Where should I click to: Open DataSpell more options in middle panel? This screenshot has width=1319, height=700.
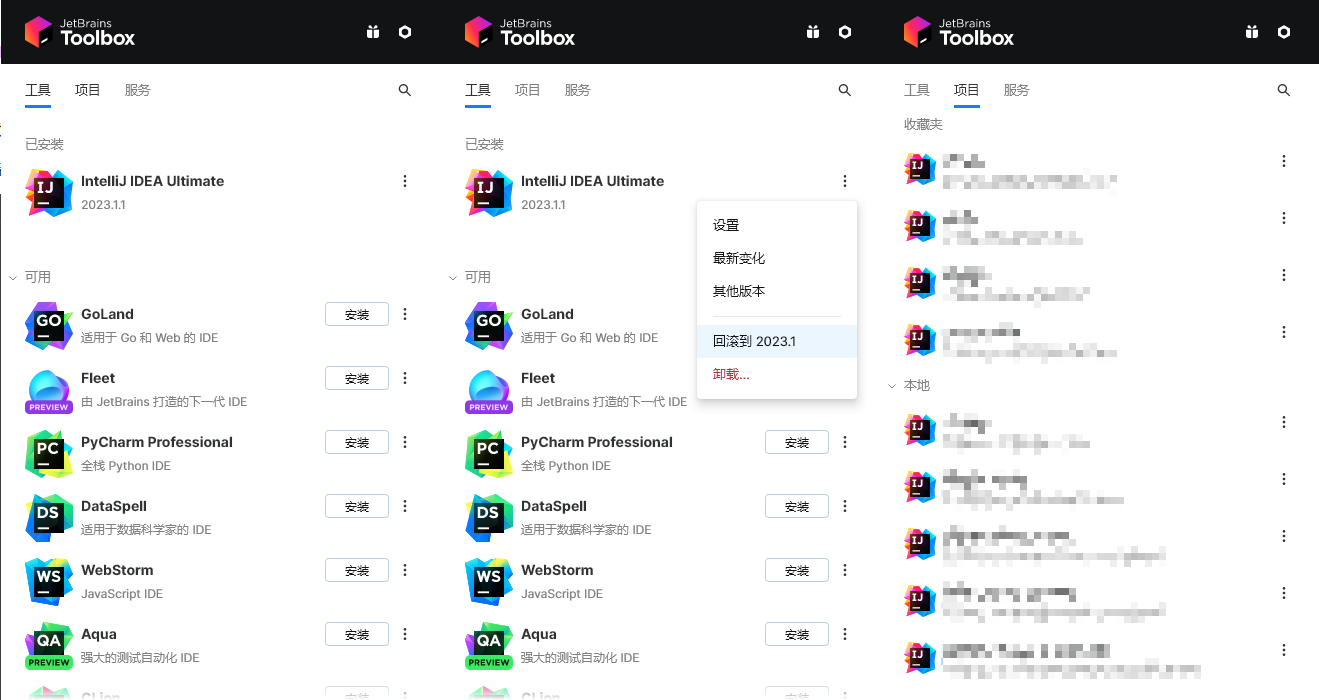coord(845,506)
